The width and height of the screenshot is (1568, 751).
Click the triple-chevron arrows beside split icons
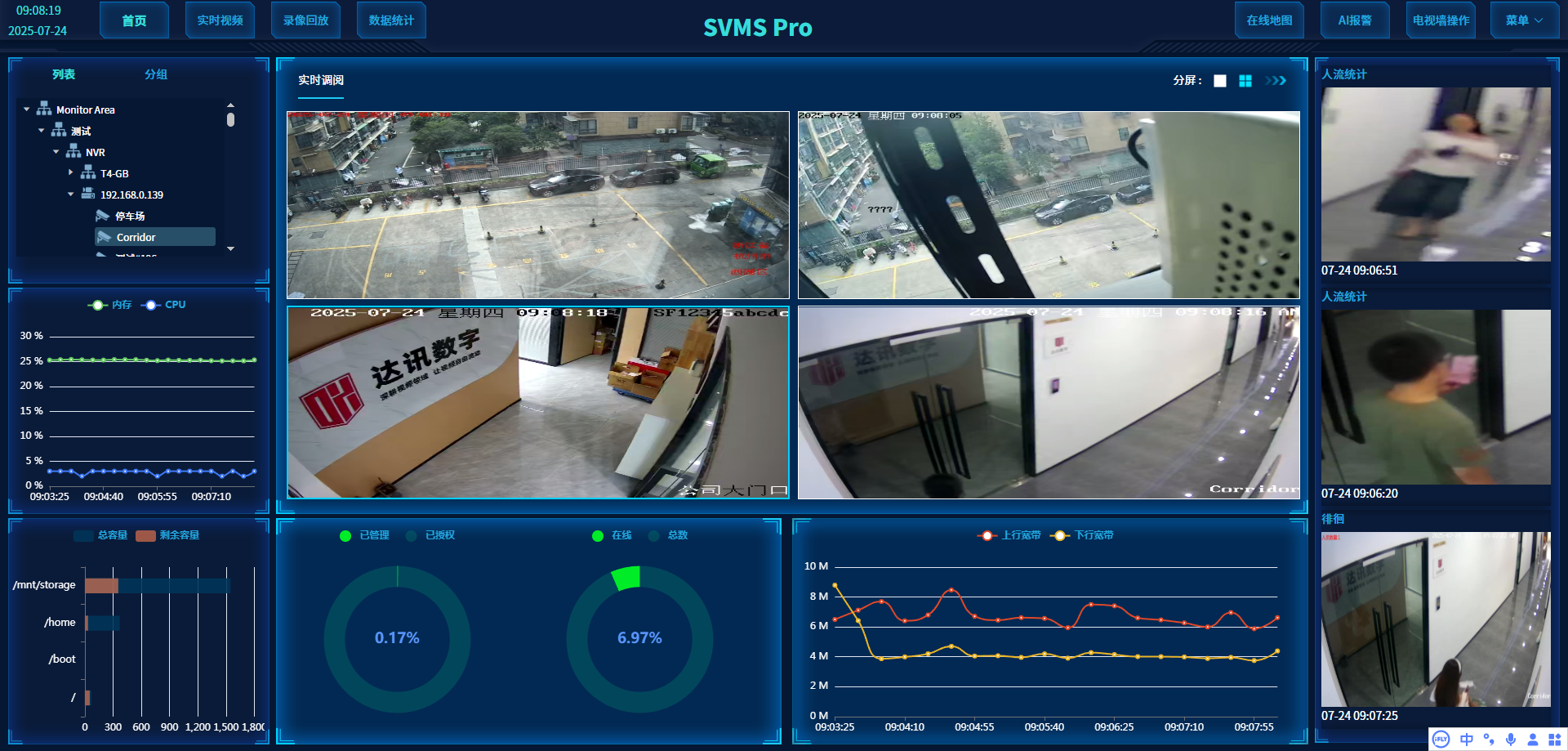click(x=1276, y=81)
